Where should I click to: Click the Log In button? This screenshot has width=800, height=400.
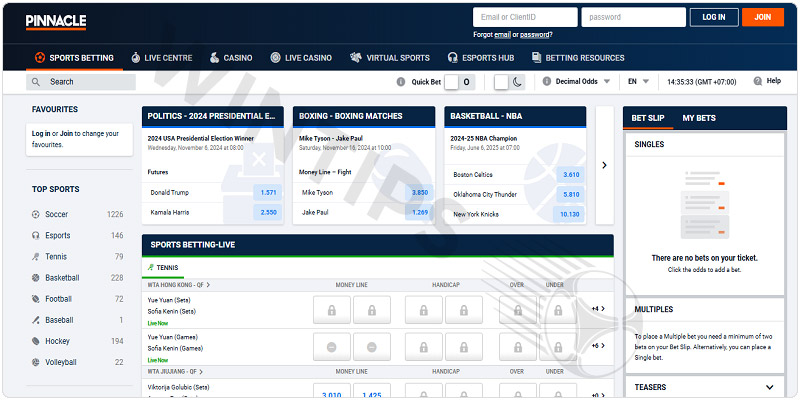point(714,17)
